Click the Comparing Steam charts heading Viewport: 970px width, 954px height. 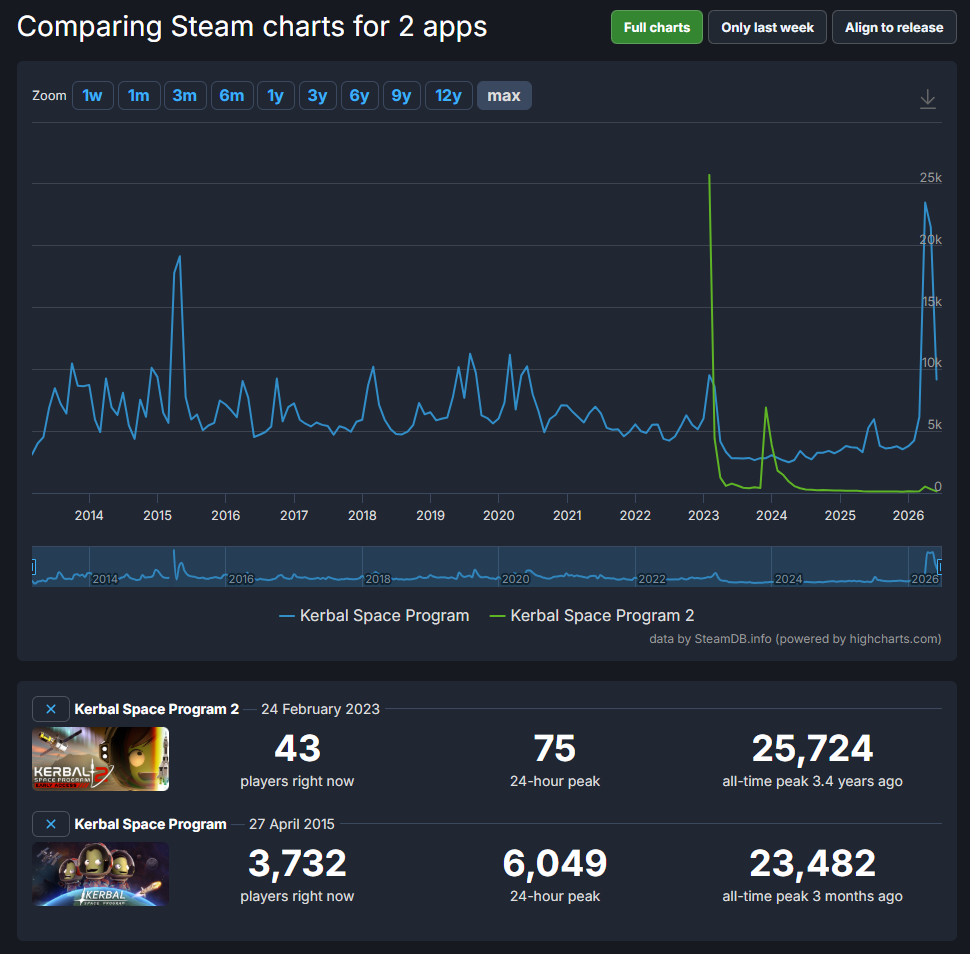tap(252, 27)
